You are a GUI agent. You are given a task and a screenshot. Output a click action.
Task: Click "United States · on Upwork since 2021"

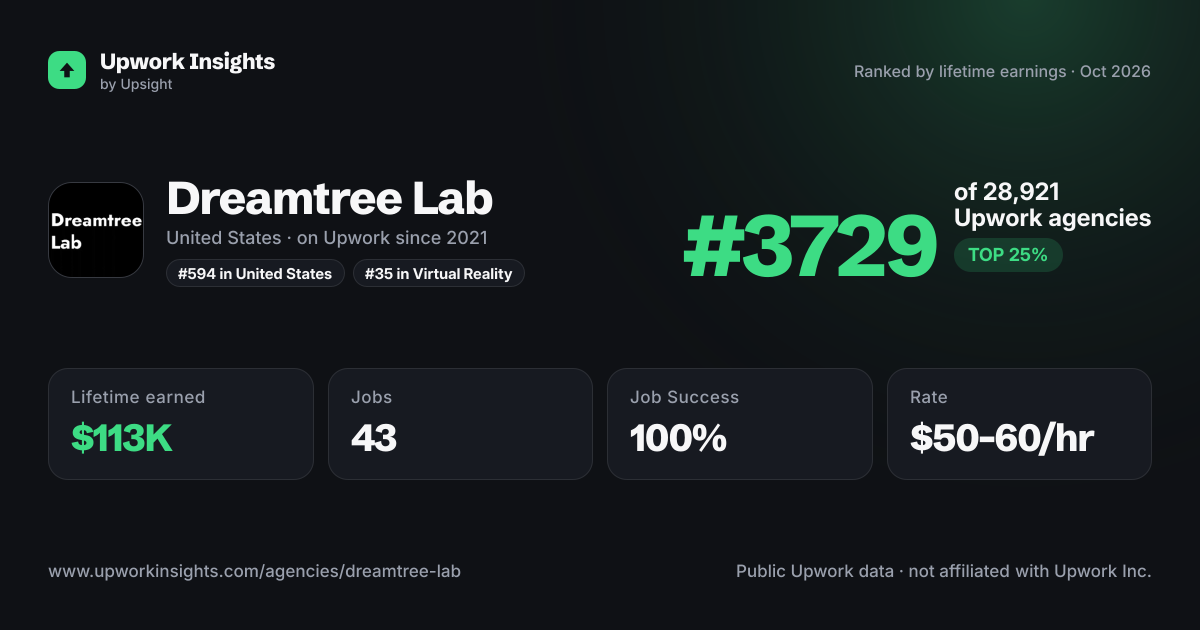coord(327,238)
